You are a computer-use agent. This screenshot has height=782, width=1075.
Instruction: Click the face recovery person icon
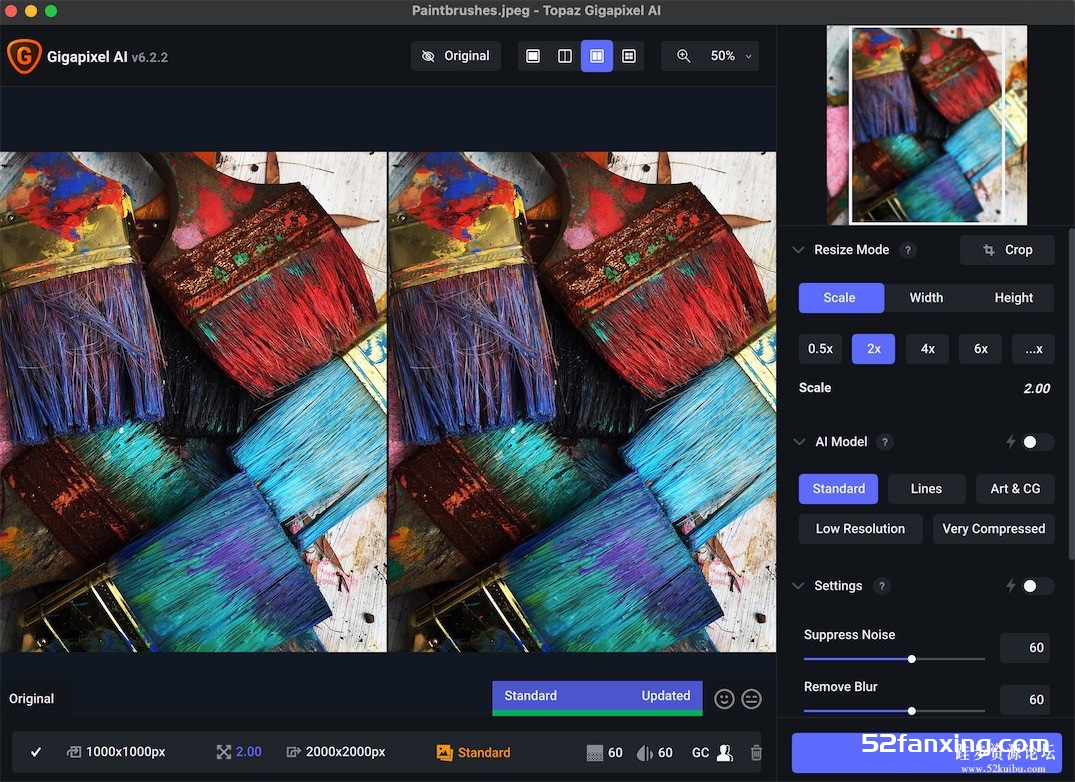(725, 753)
